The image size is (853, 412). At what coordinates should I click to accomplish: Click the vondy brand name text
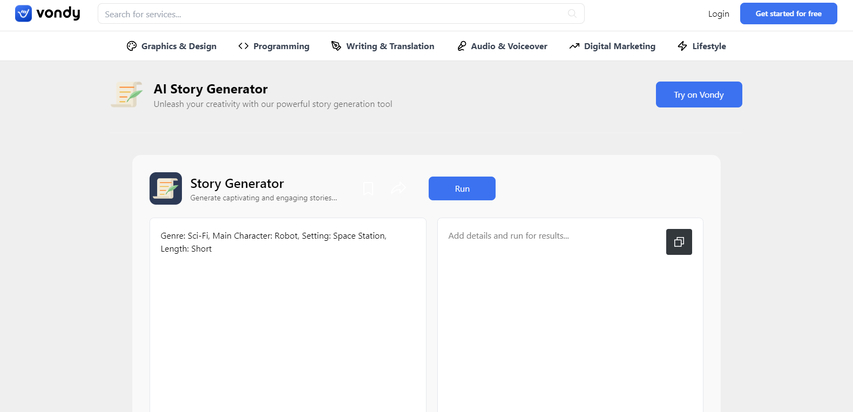(x=58, y=14)
